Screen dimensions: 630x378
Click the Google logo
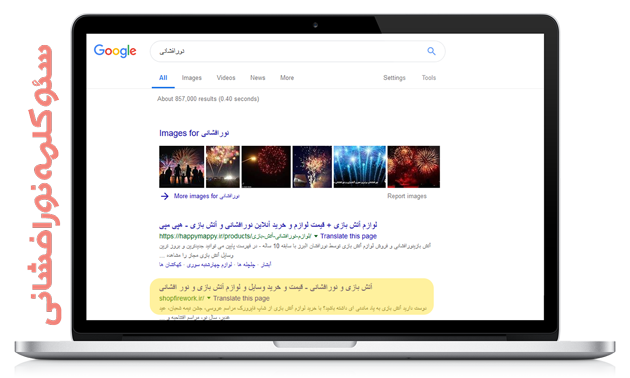pyautogui.click(x=115, y=51)
